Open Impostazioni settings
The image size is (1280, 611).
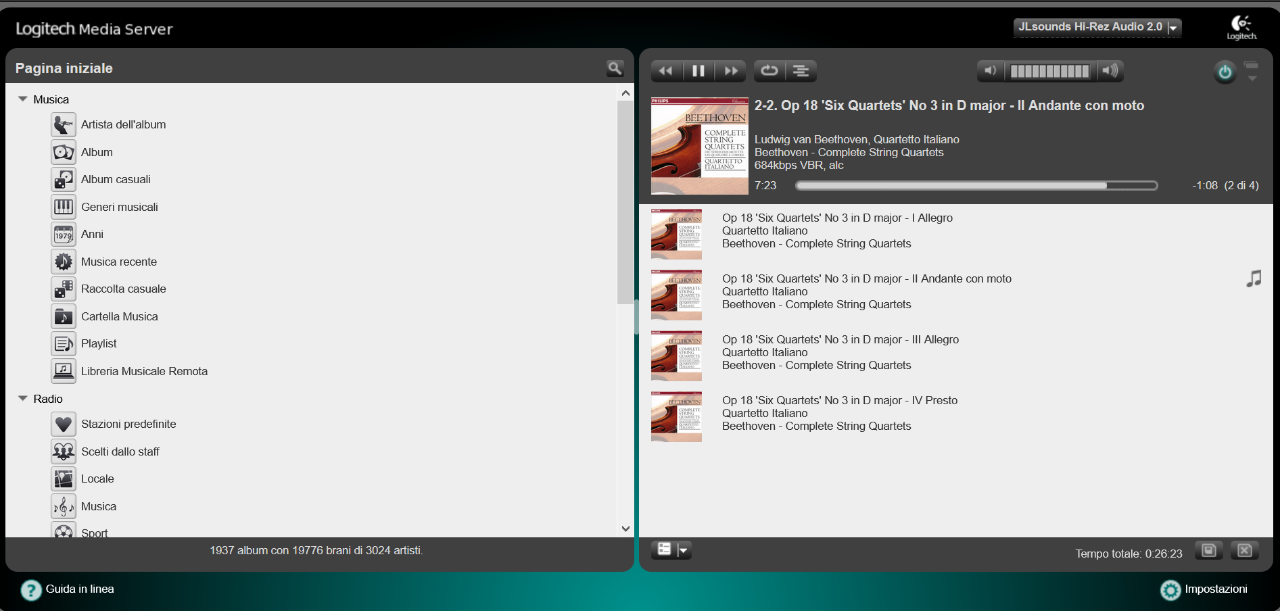pyautogui.click(x=1204, y=590)
